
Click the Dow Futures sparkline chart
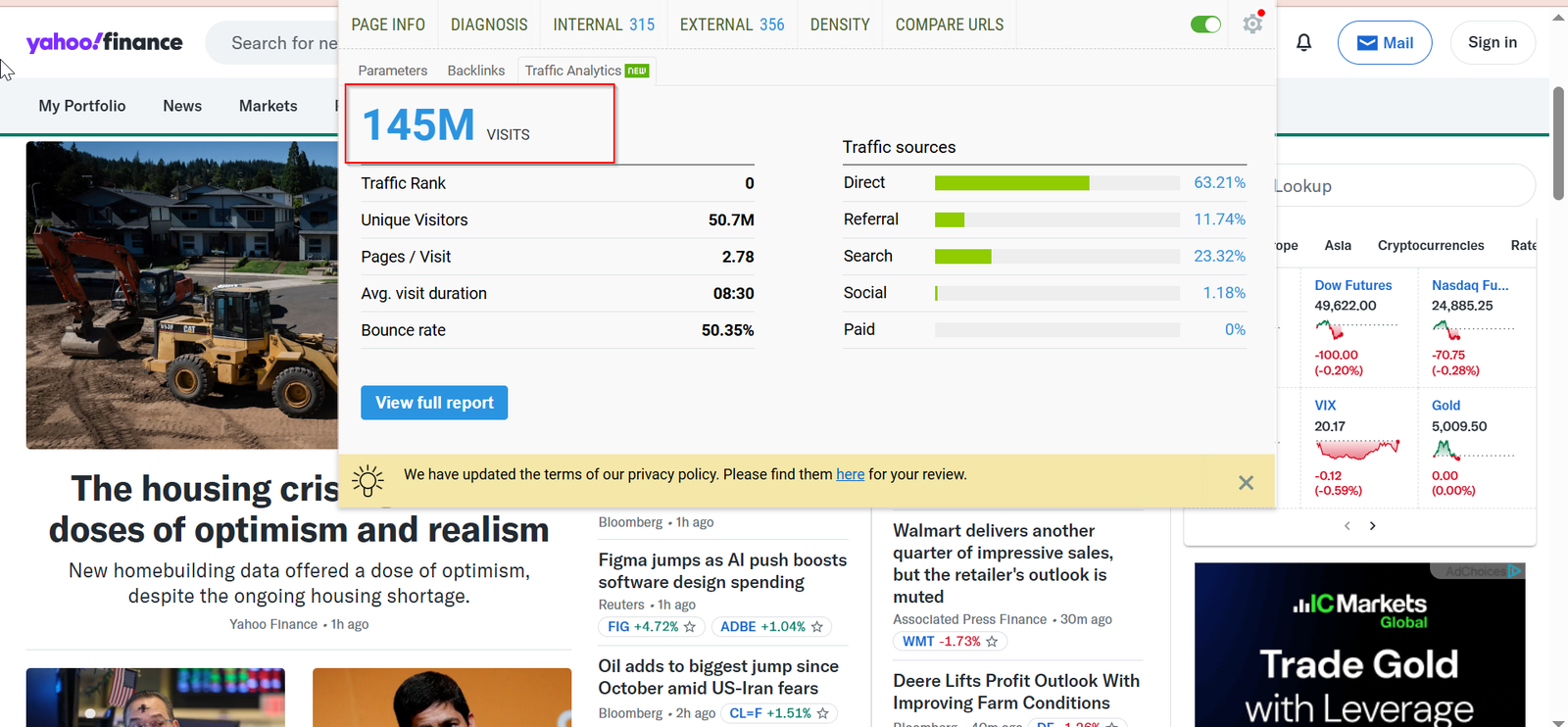[x=1356, y=329]
